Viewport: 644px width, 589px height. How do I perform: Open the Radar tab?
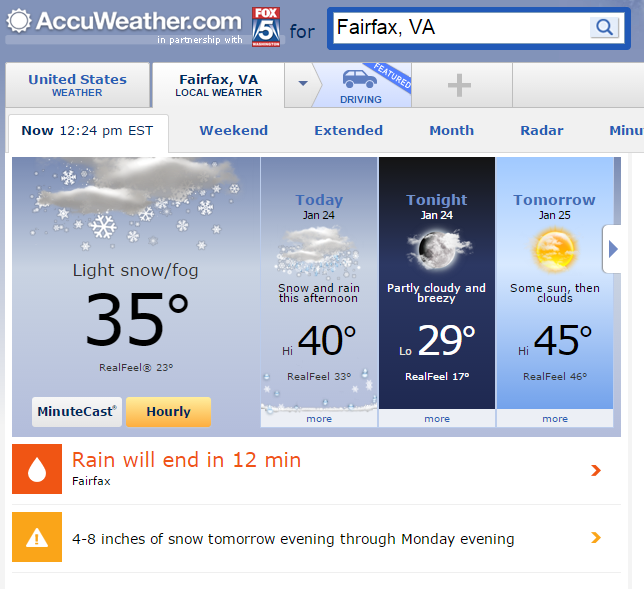coord(542,131)
